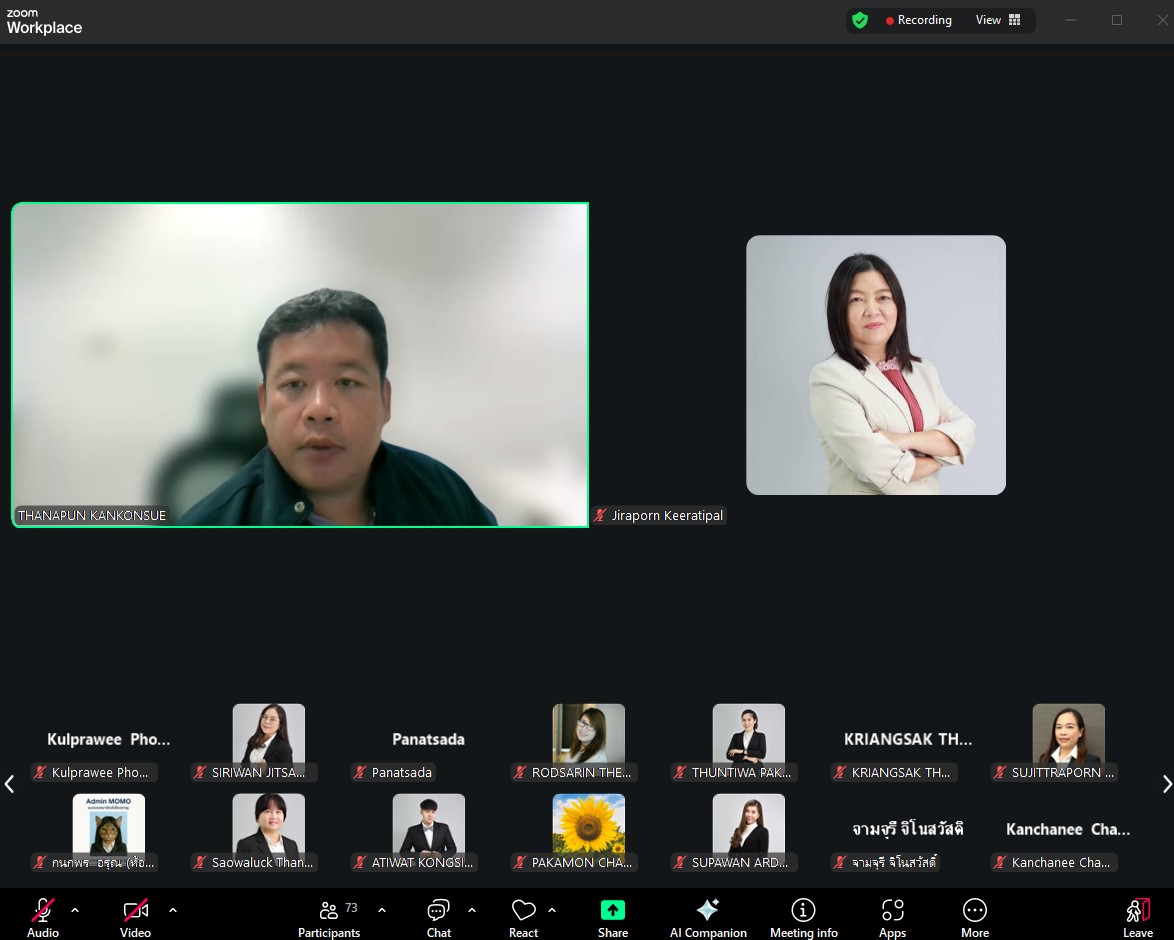The width and height of the screenshot is (1174, 940).
Task: Open the Apps panel
Action: coord(892,918)
